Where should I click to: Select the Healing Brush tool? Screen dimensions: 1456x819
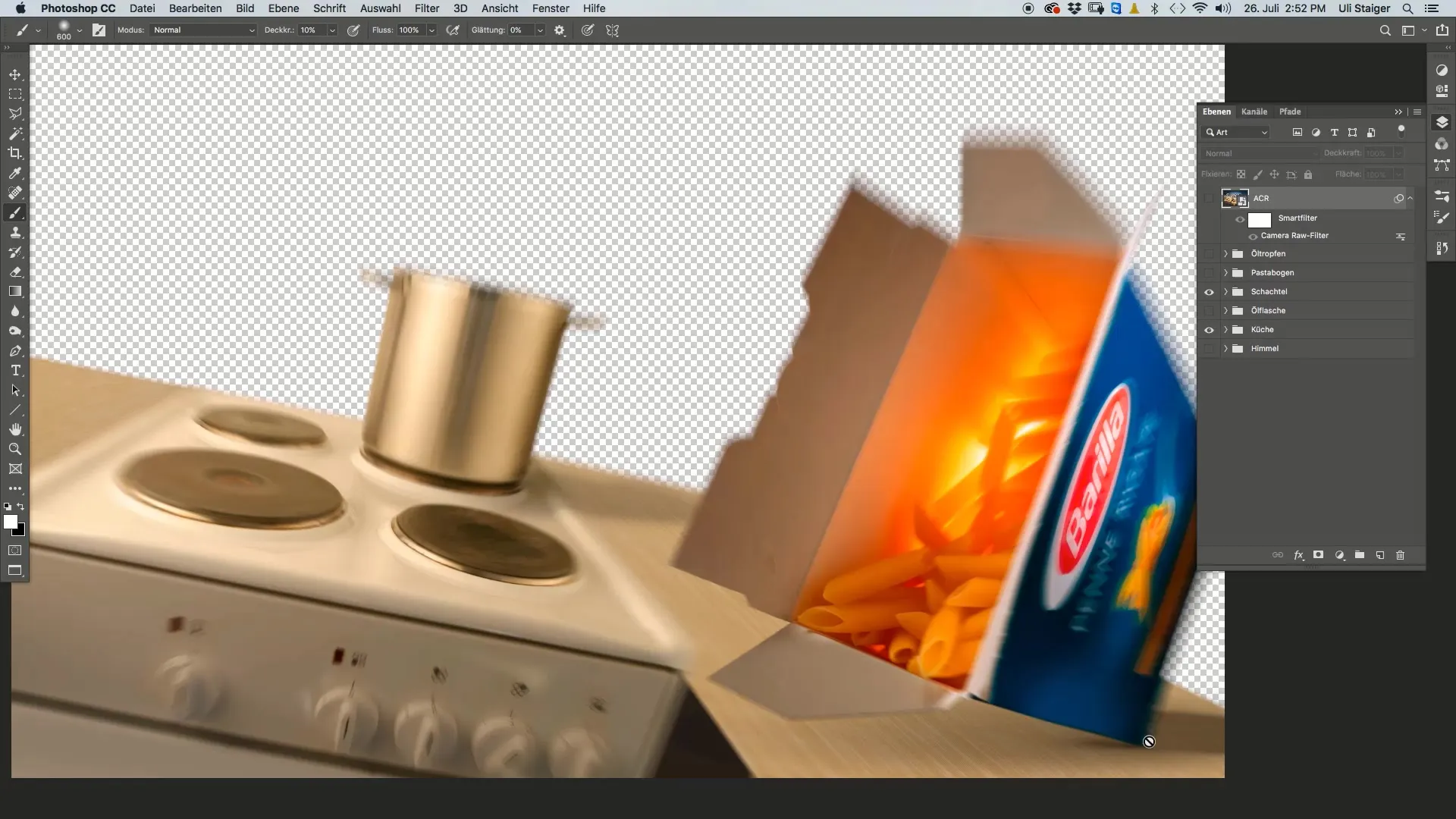[x=15, y=193]
